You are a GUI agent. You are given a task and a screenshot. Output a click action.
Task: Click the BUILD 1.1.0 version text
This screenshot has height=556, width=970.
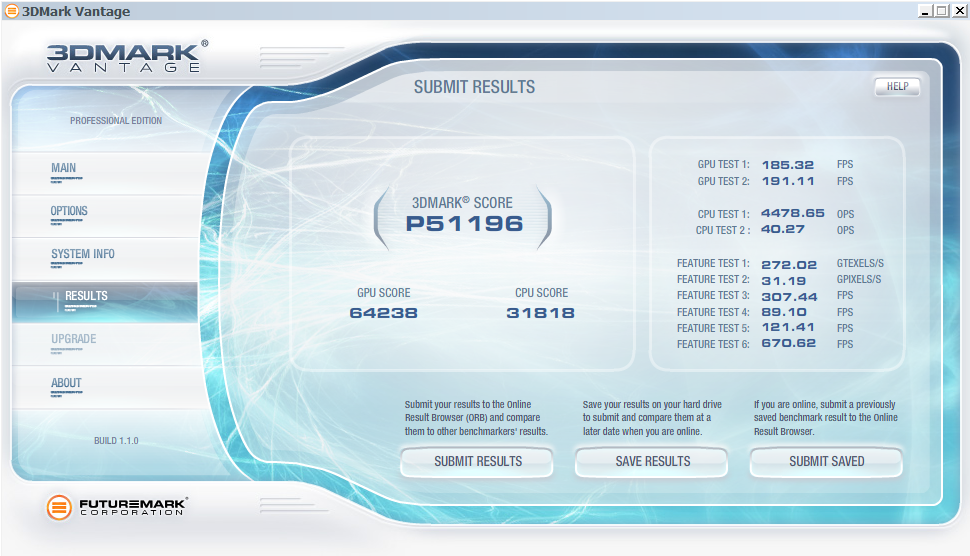(116, 441)
